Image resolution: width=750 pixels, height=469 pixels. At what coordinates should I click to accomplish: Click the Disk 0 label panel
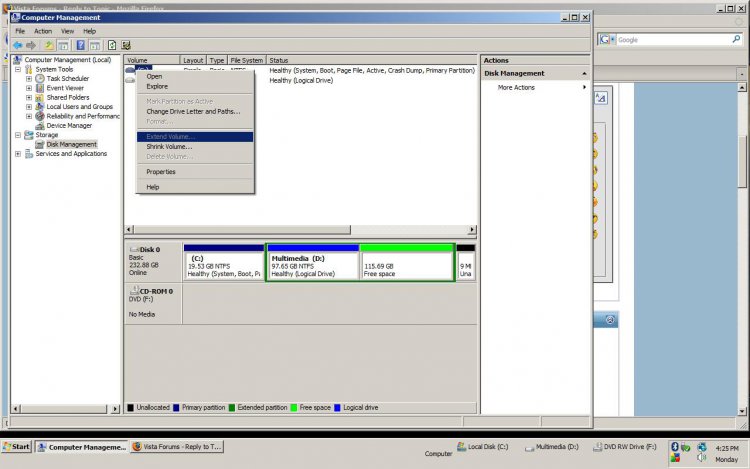pos(153,261)
